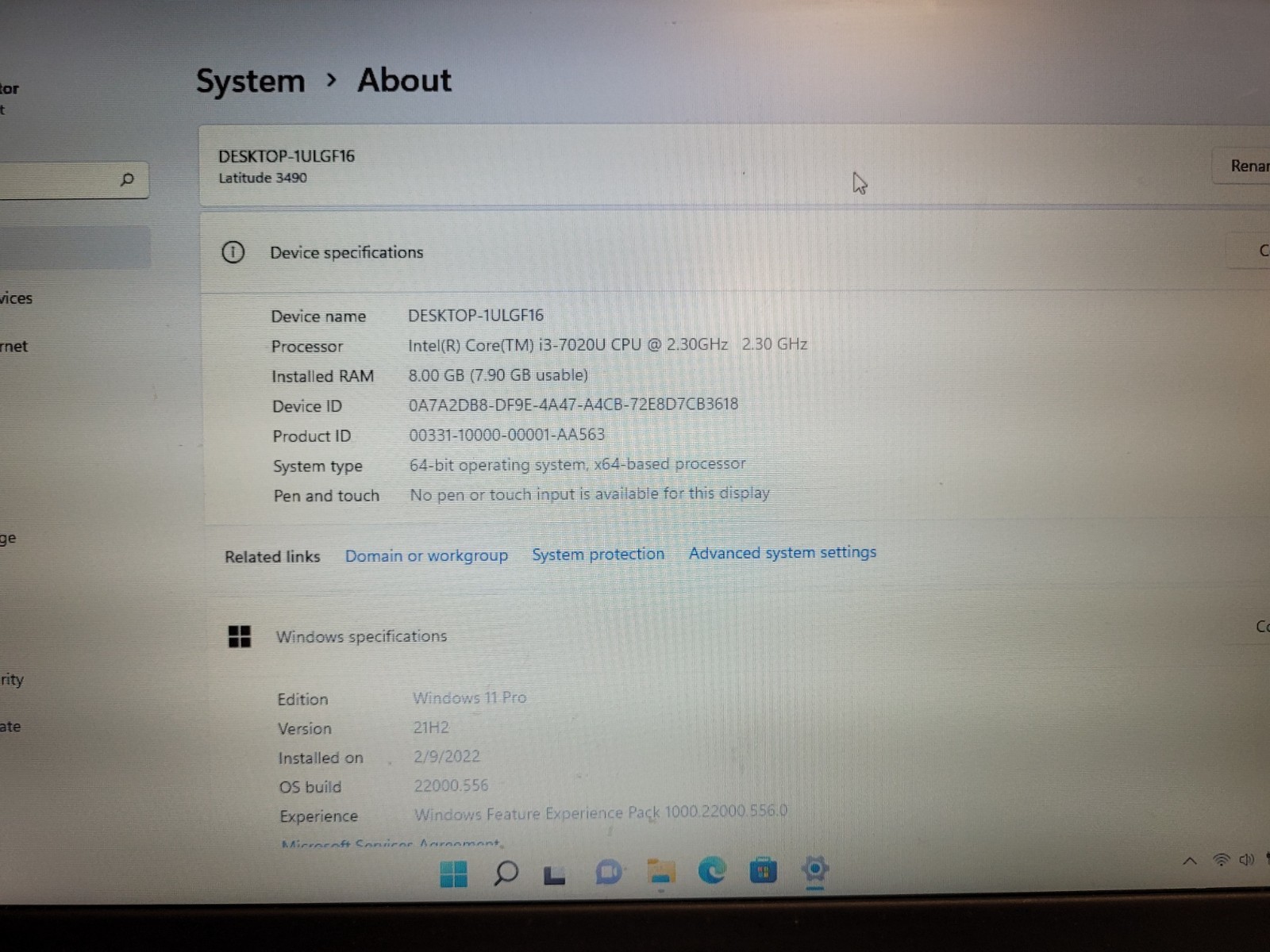This screenshot has width=1270, height=952.
Task: Collapse the Windows specifications header
Action: point(738,636)
